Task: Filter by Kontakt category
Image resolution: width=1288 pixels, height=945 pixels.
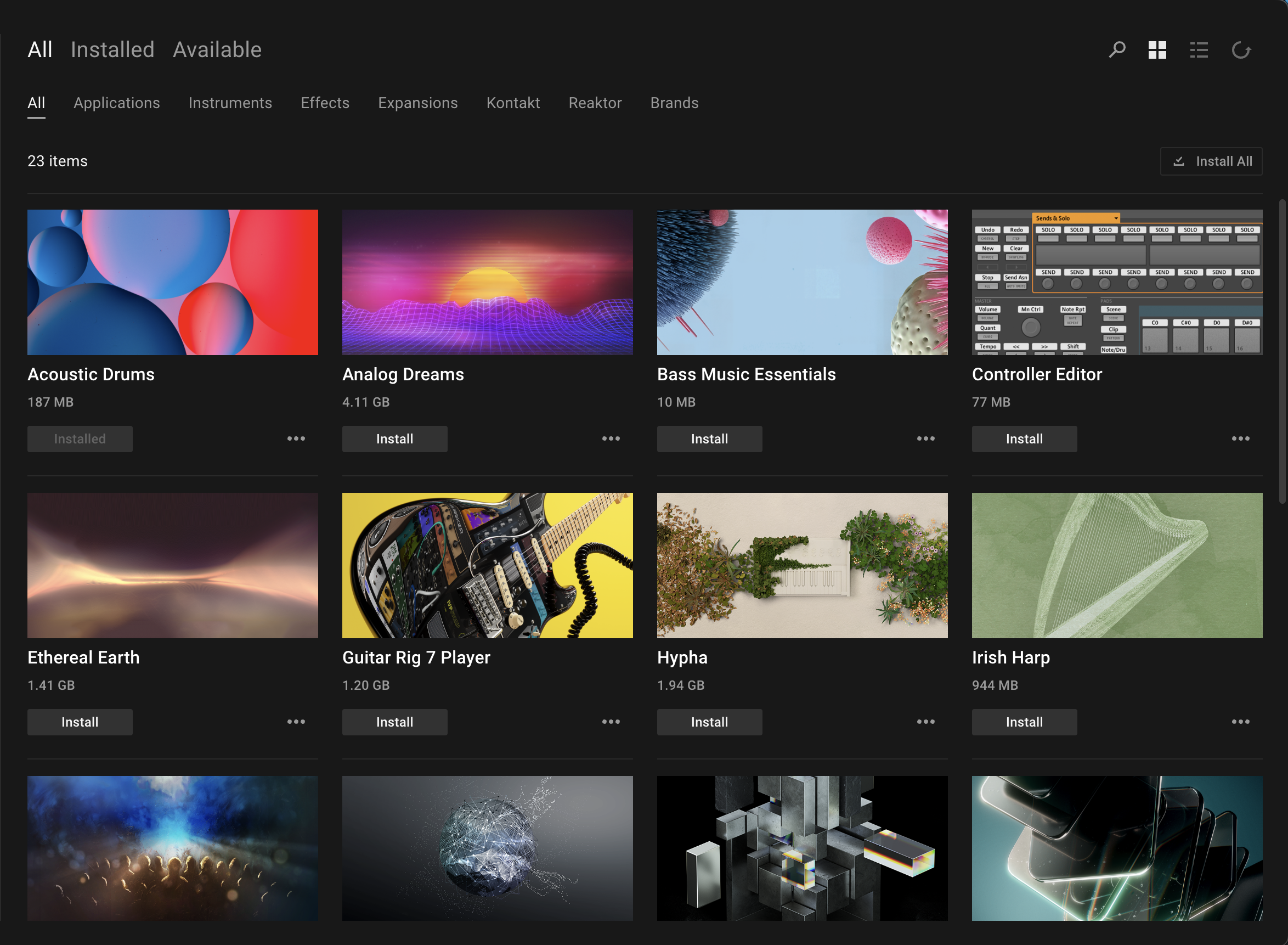Action: (513, 103)
